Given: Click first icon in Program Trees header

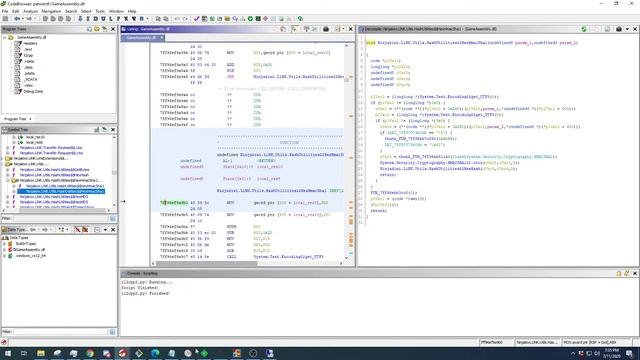Looking at the screenshot, I should [x=89, y=29].
